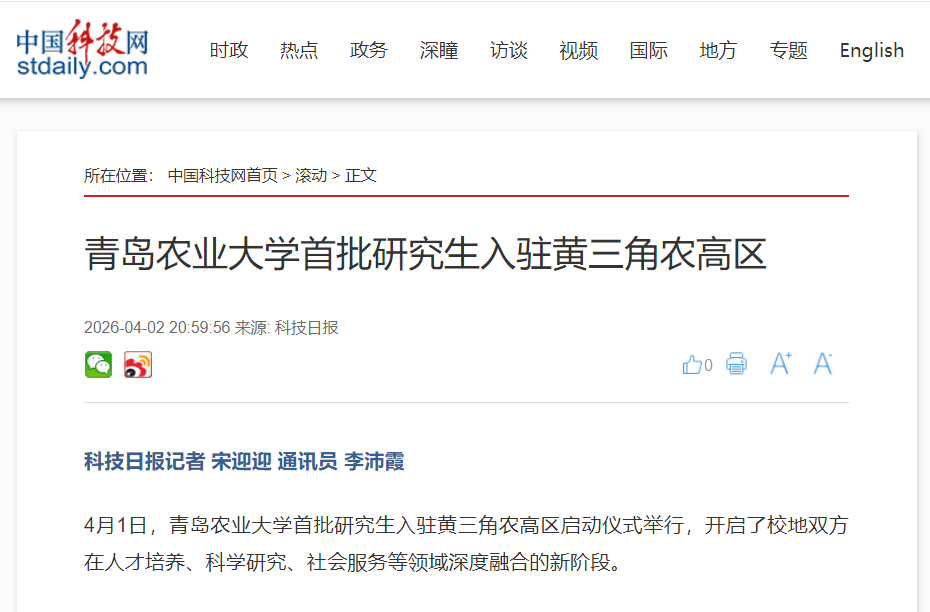Open the 地方 section
This screenshot has width=930, height=612.
[718, 50]
